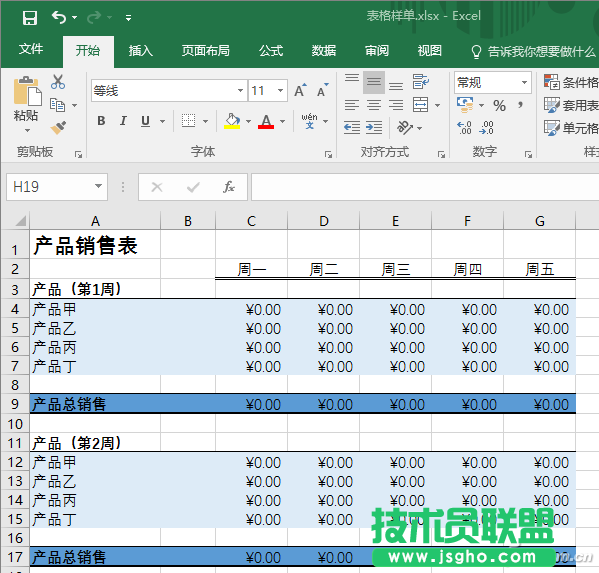This screenshot has height=573, width=599.
Task: Click the 条件格式 button
Action: [571, 82]
